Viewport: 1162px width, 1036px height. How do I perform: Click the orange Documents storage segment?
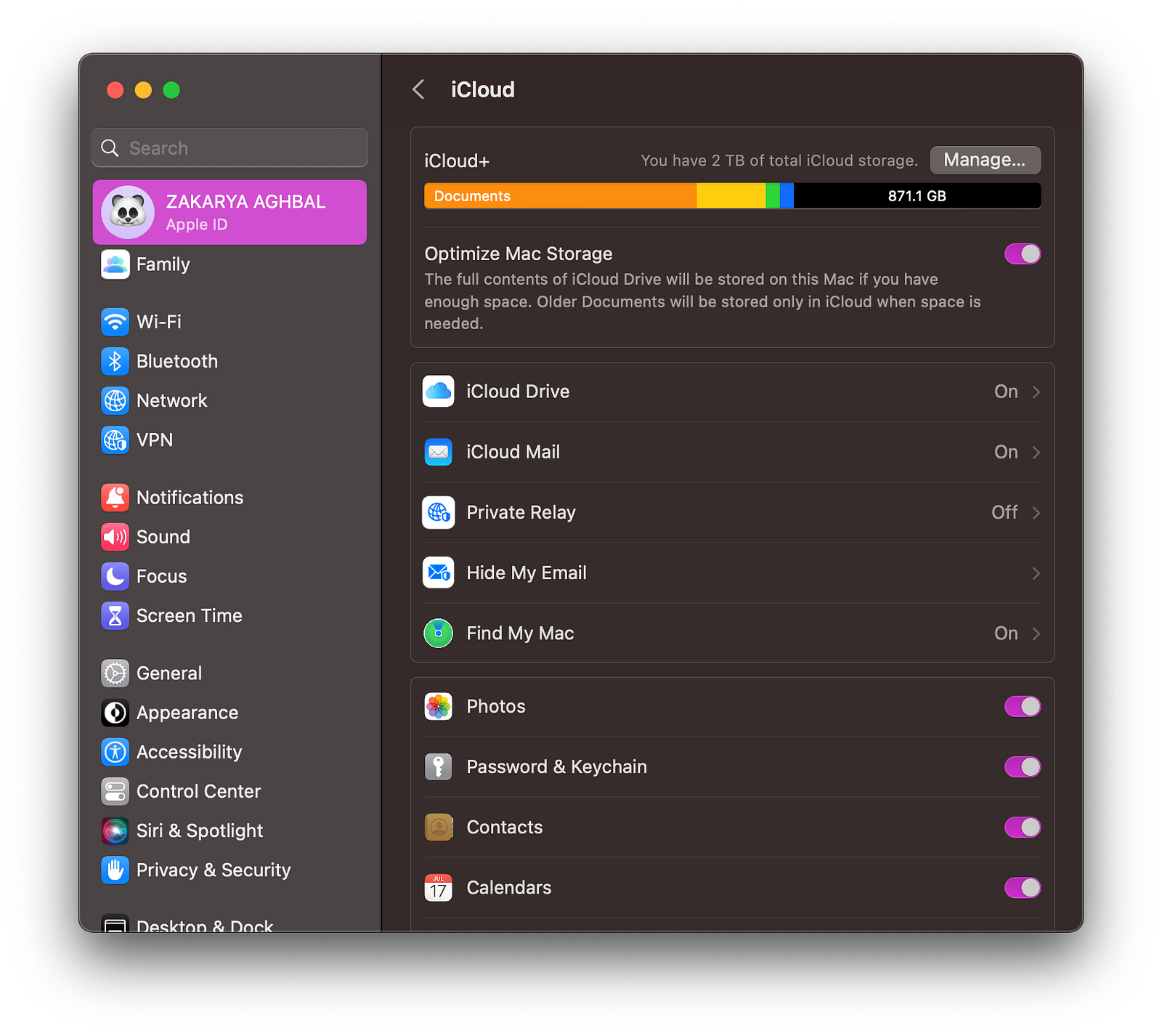click(561, 196)
